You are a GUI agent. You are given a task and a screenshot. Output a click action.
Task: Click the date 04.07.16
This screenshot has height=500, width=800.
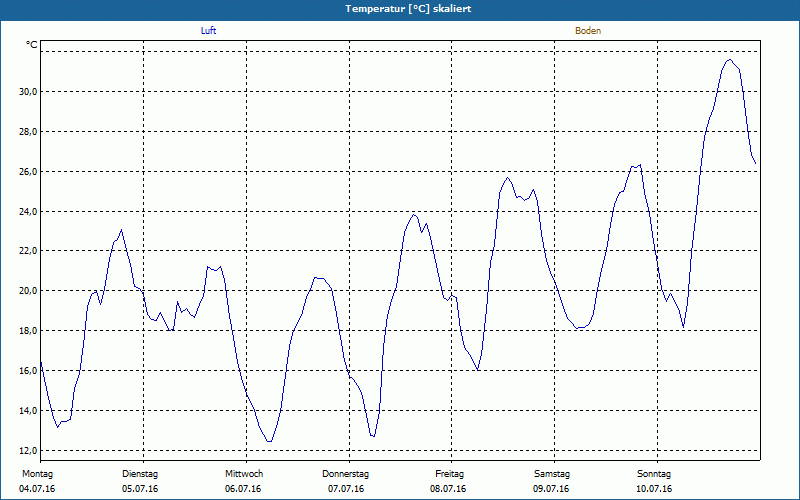[x=37, y=489]
